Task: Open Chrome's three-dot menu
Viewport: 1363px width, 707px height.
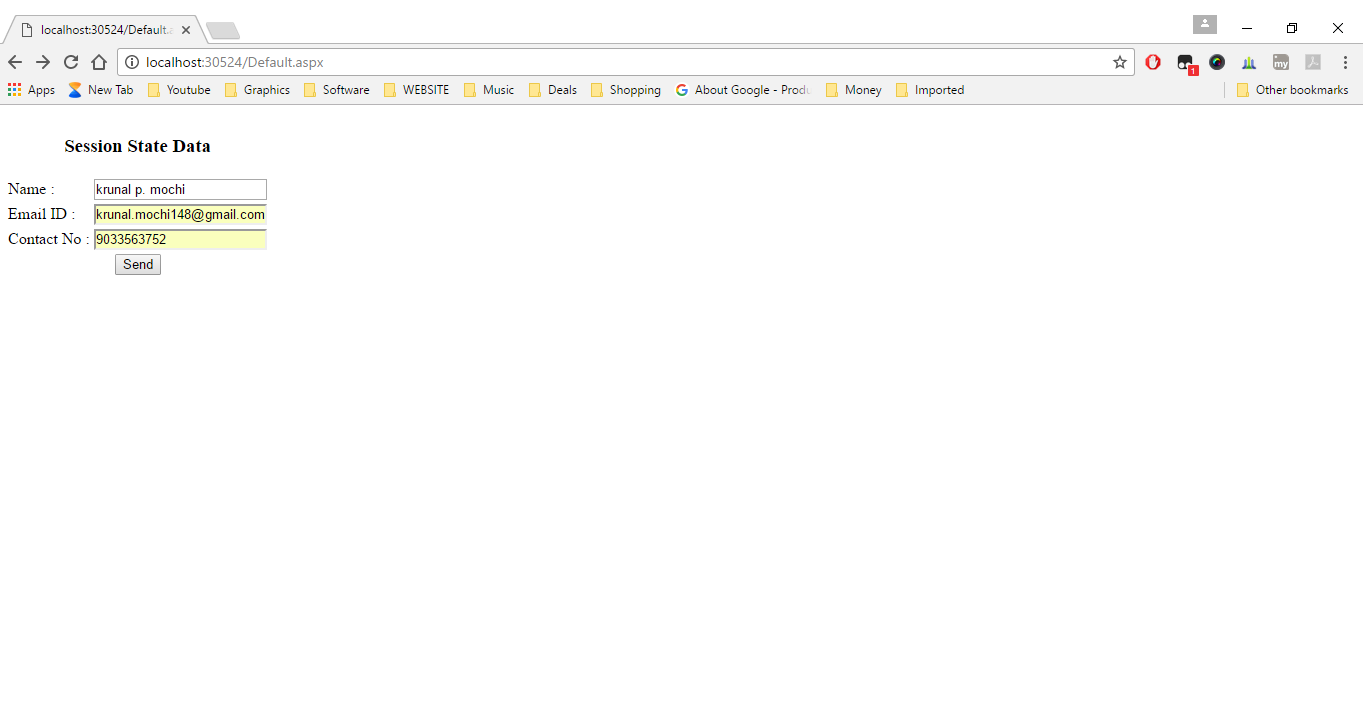Action: (1346, 62)
